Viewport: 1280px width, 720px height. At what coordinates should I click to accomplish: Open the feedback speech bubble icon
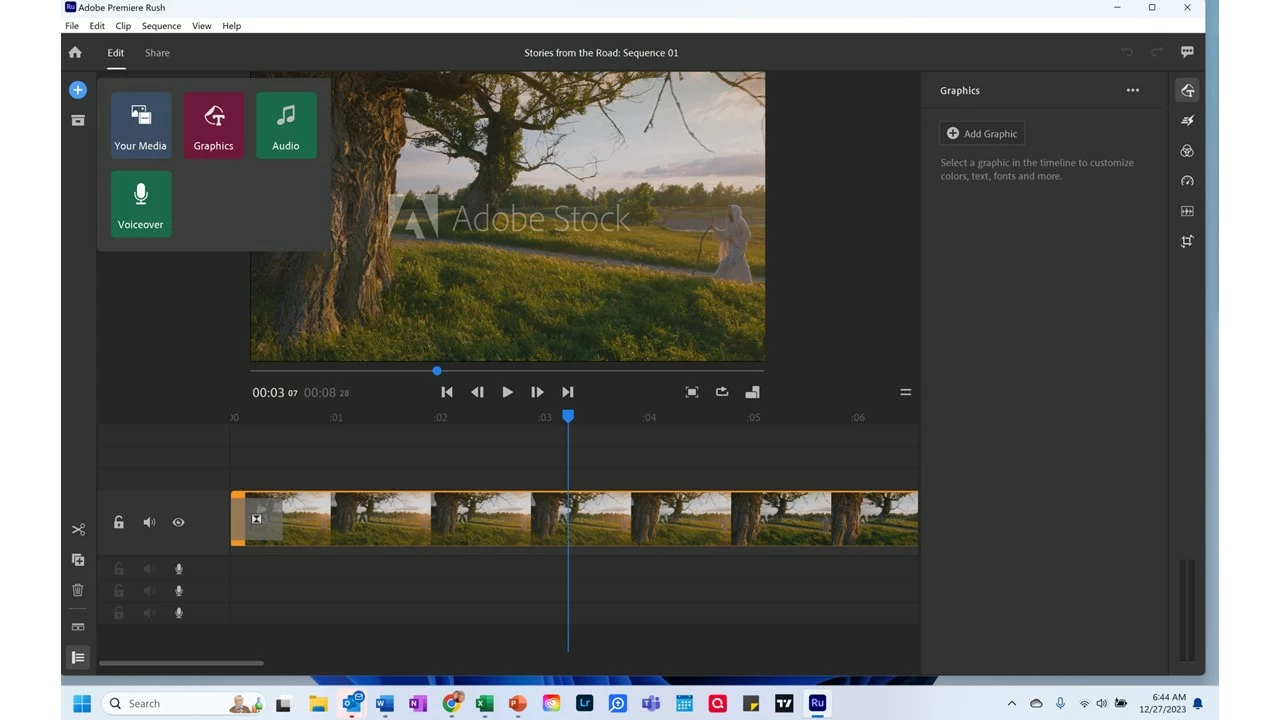1187,52
